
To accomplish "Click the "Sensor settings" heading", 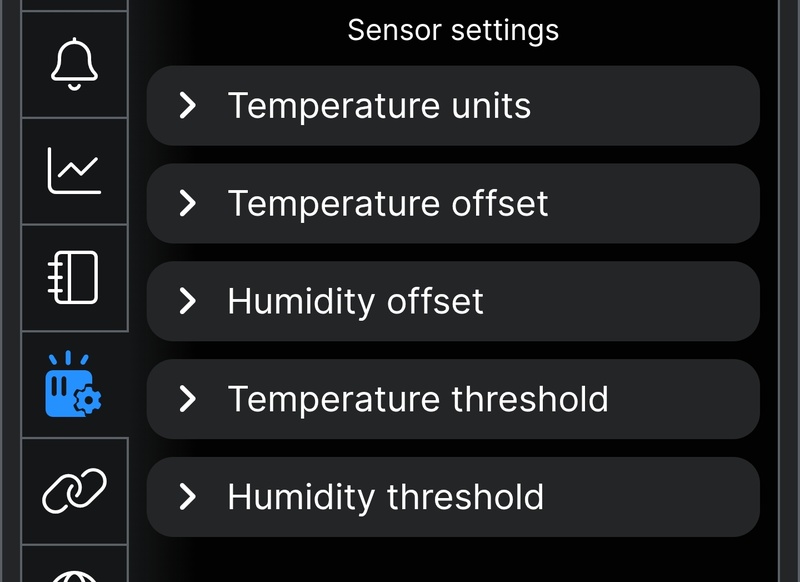I will coord(453,30).
